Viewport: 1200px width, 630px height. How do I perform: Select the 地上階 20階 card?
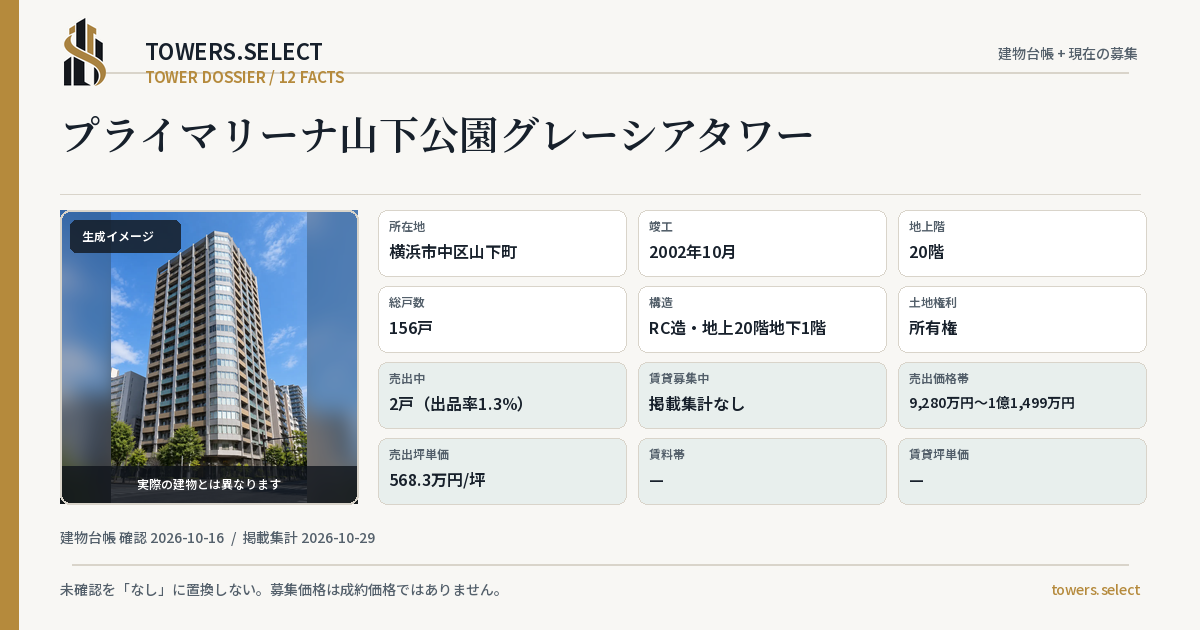(1022, 243)
